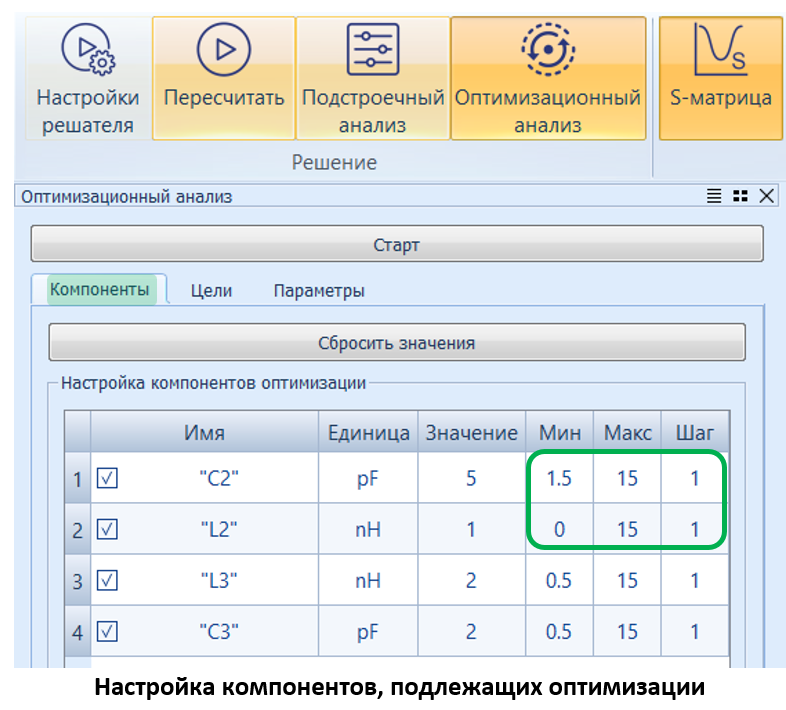Viewport: 786px width, 710px height.
Task: Select the Компоненты tab
Action: tap(99, 290)
